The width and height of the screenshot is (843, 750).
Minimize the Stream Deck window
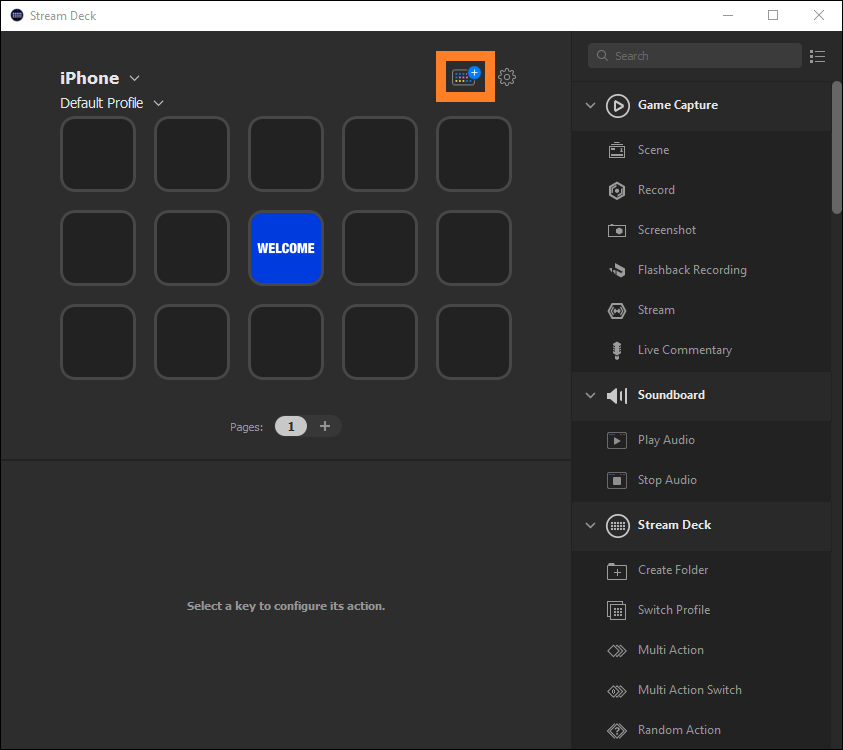727,15
